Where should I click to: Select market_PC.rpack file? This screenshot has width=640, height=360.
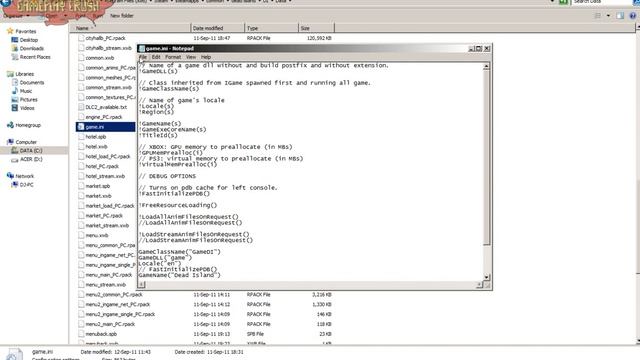pyautogui.click(x=104, y=216)
